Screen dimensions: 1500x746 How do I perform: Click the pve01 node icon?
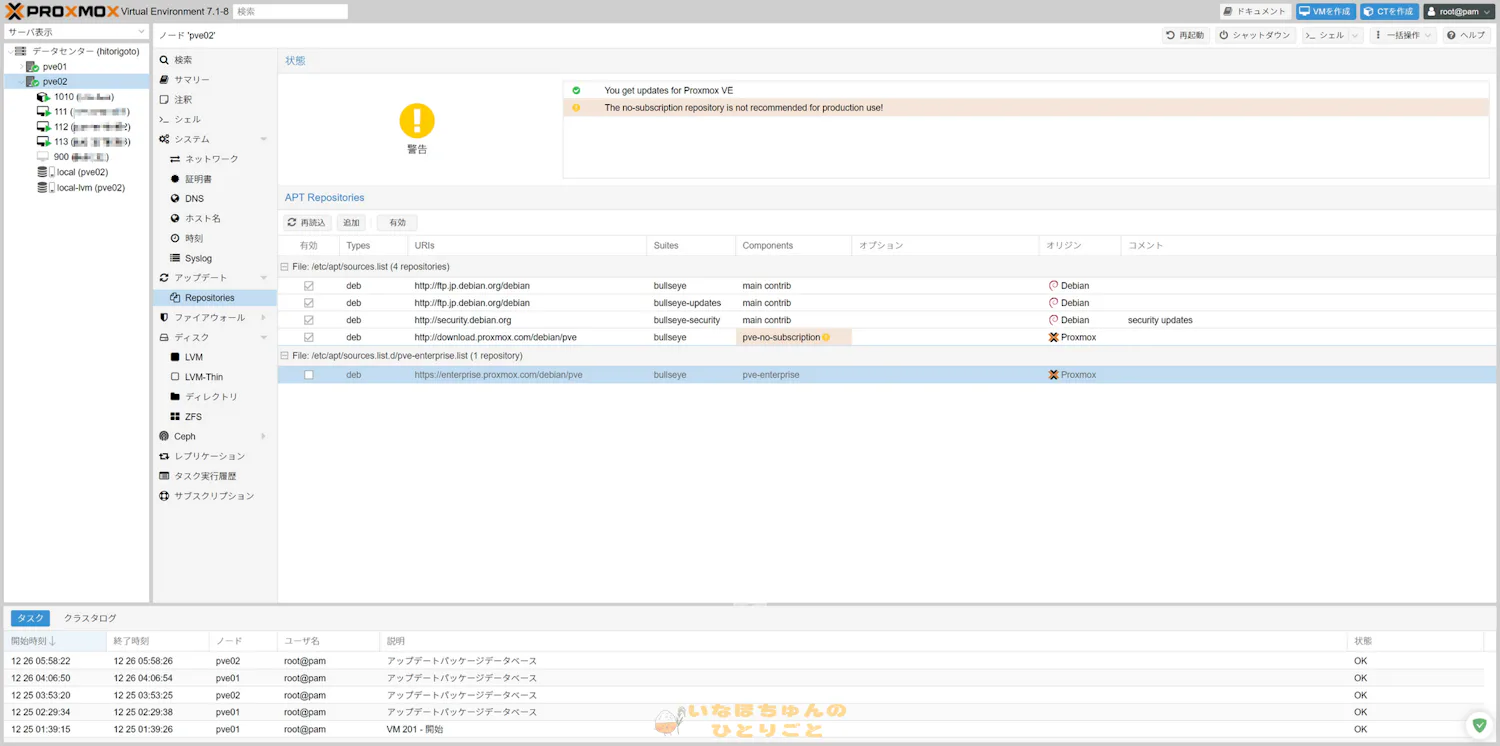click(32, 67)
